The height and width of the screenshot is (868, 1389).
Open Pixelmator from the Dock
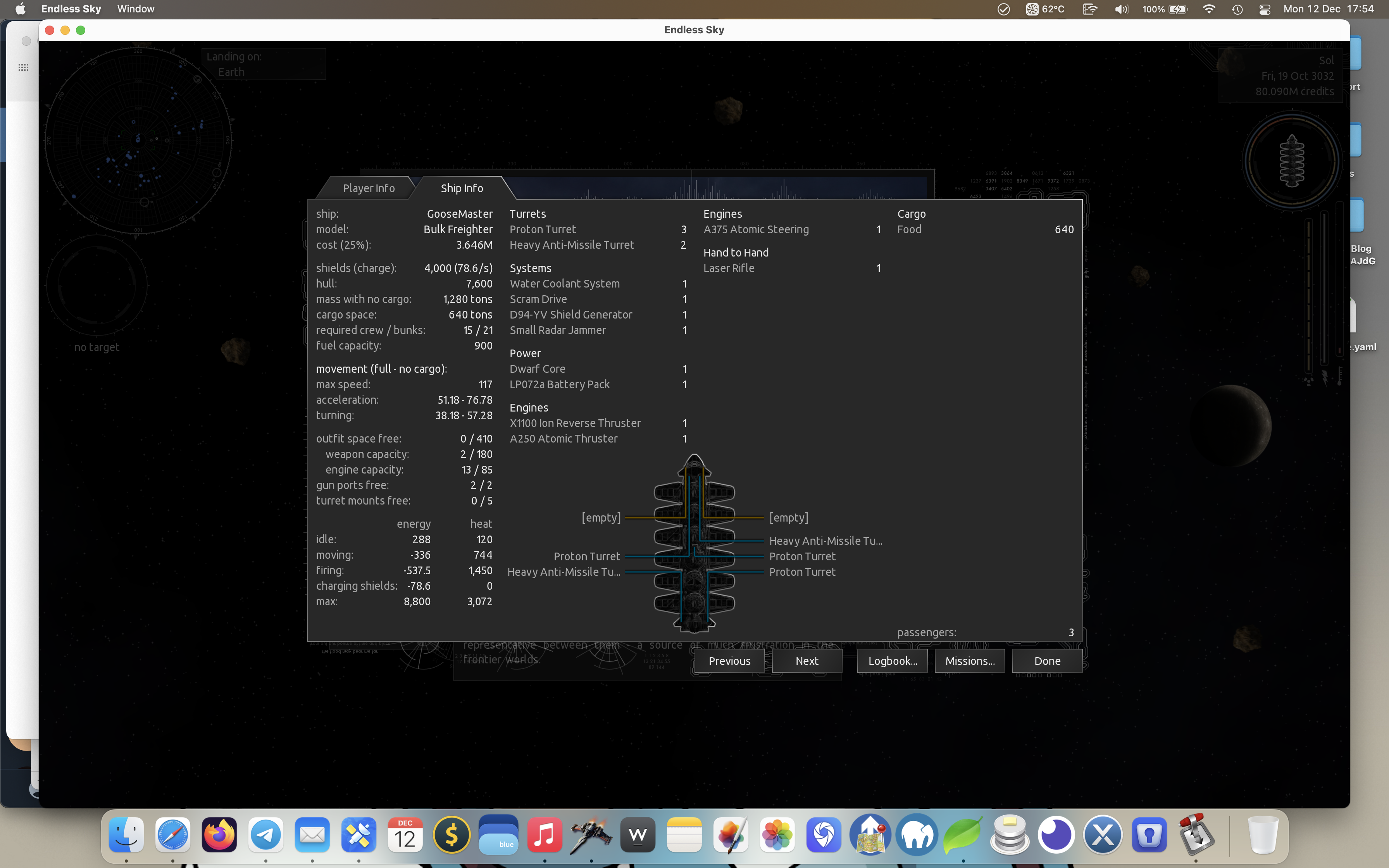click(x=731, y=835)
